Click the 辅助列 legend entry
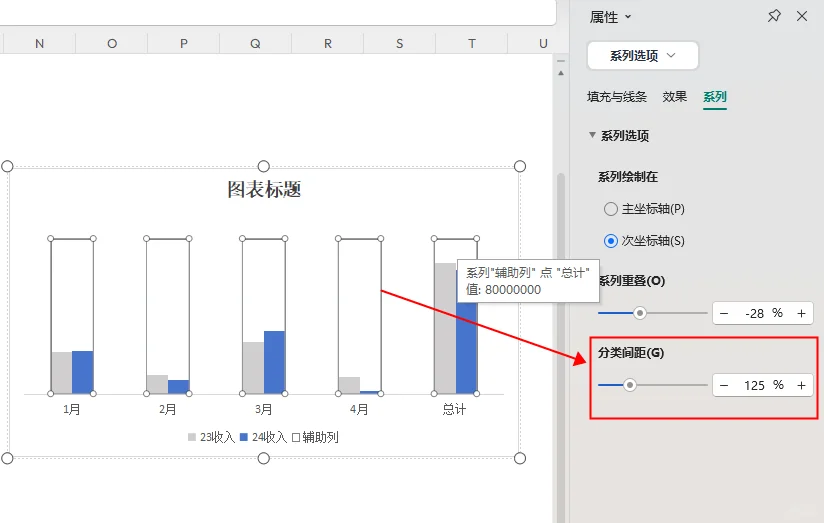 (315, 437)
